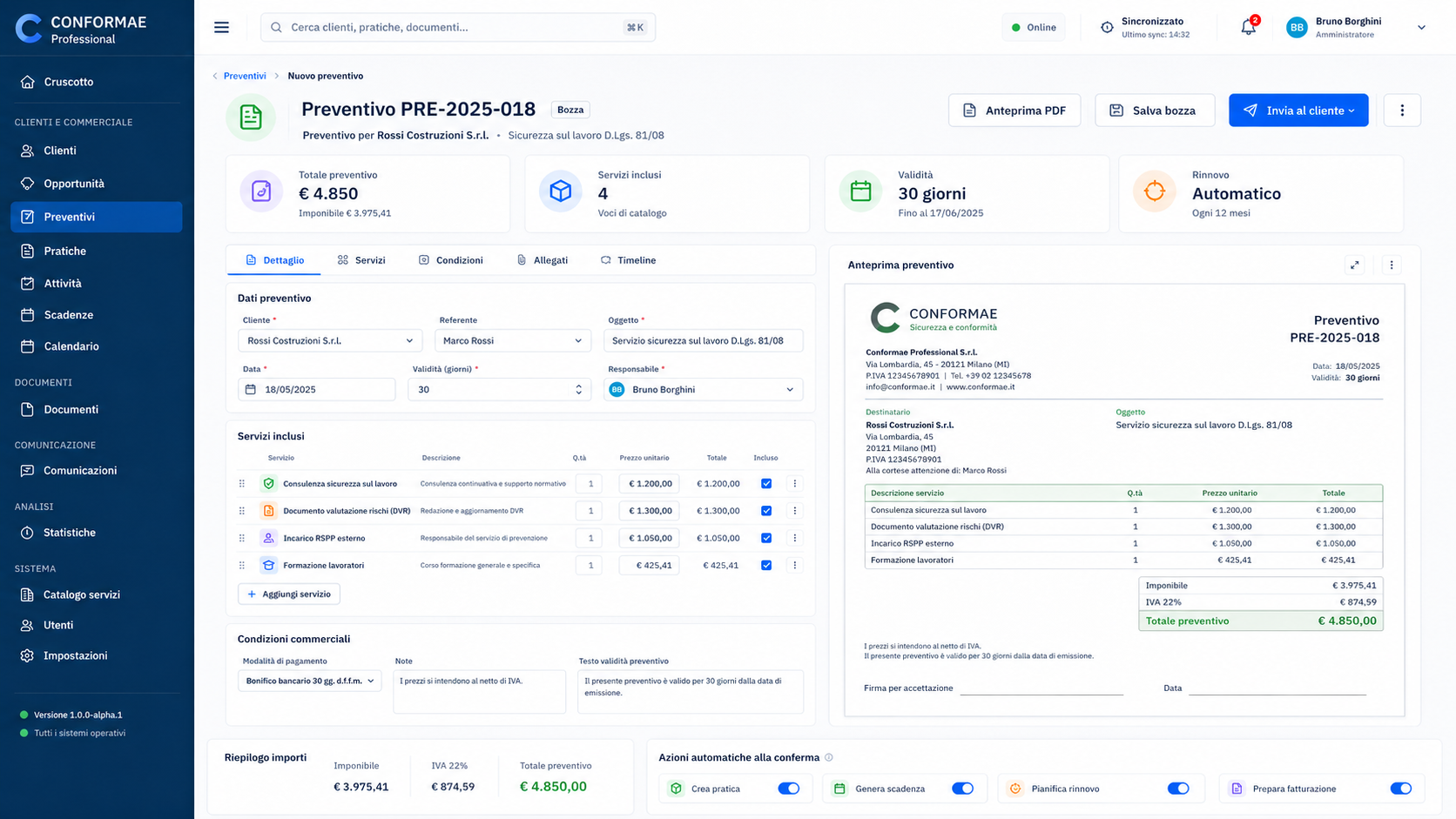
Task: Click the hamburger menu icon
Action: [222, 27]
